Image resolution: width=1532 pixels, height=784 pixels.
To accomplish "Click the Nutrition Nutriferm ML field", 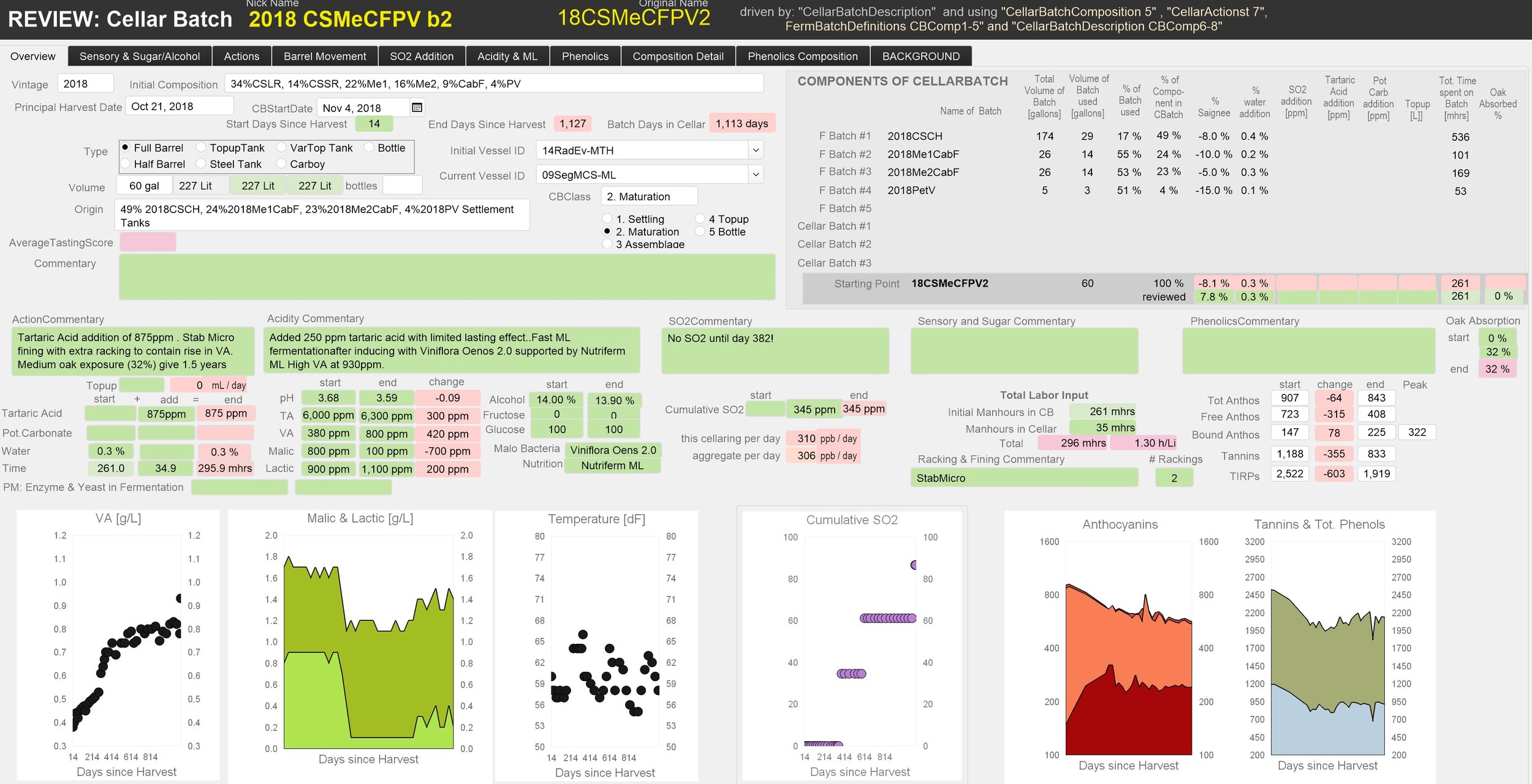I will point(613,466).
